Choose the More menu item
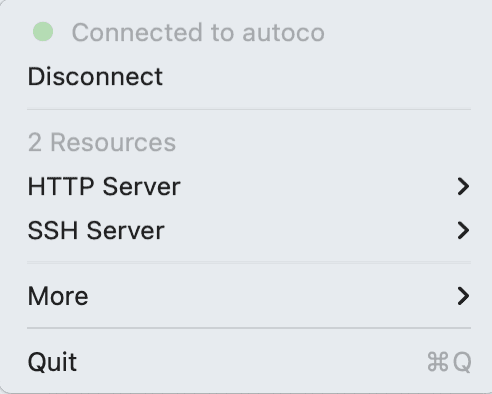Viewport: 492px width, 394px height. point(246,296)
